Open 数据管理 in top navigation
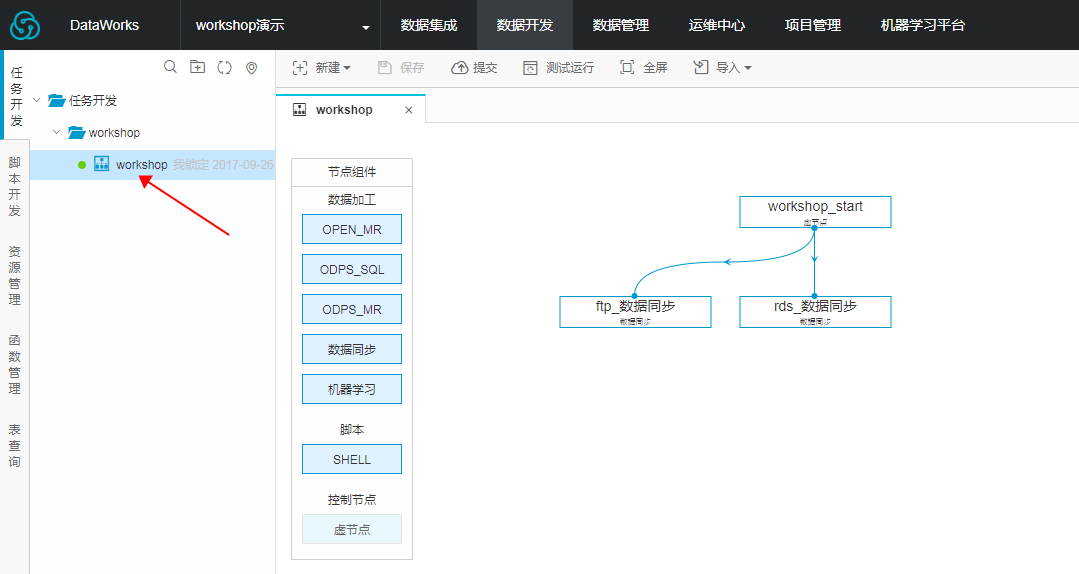The height and width of the screenshot is (574, 1079). [621, 25]
